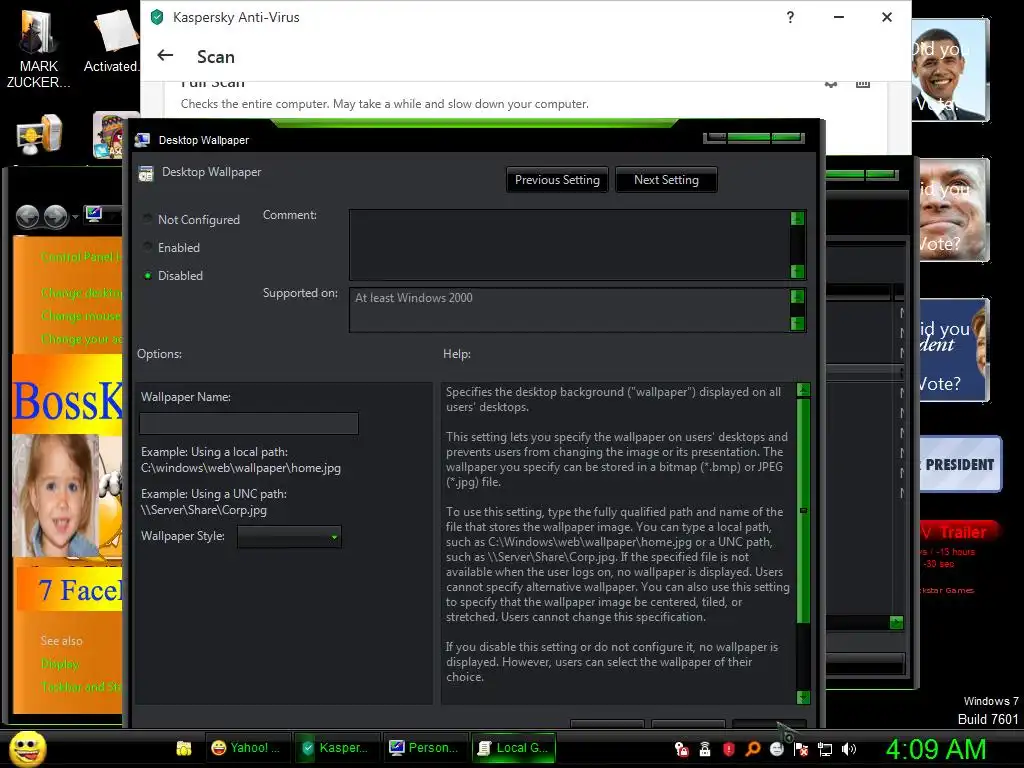Click the Previous Setting button
Screen dimensions: 1024x768
[x=557, y=180]
